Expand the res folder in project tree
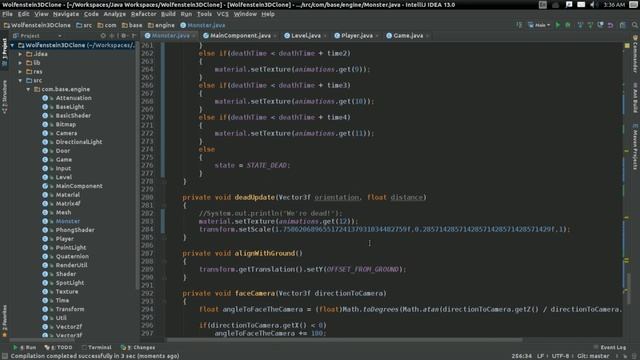 tap(20, 72)
